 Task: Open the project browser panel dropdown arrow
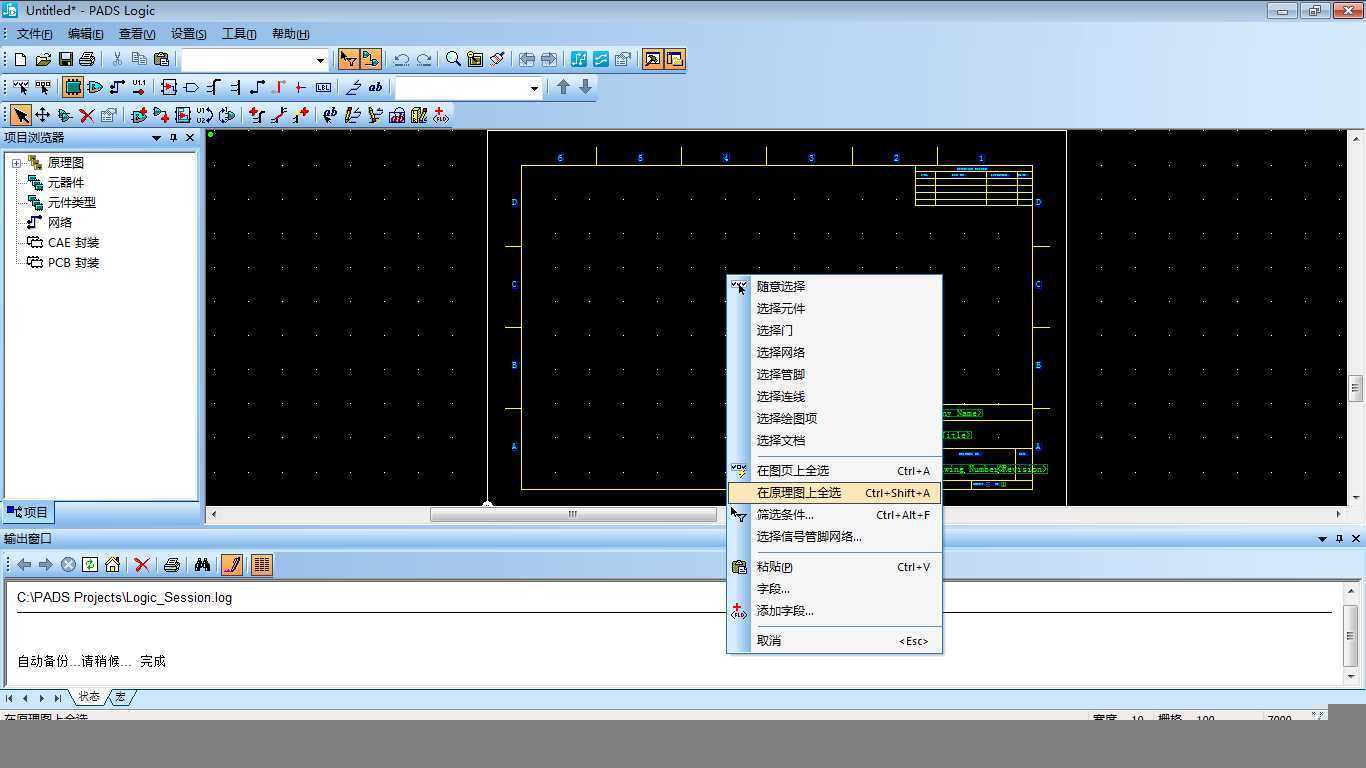click(156, 138)
